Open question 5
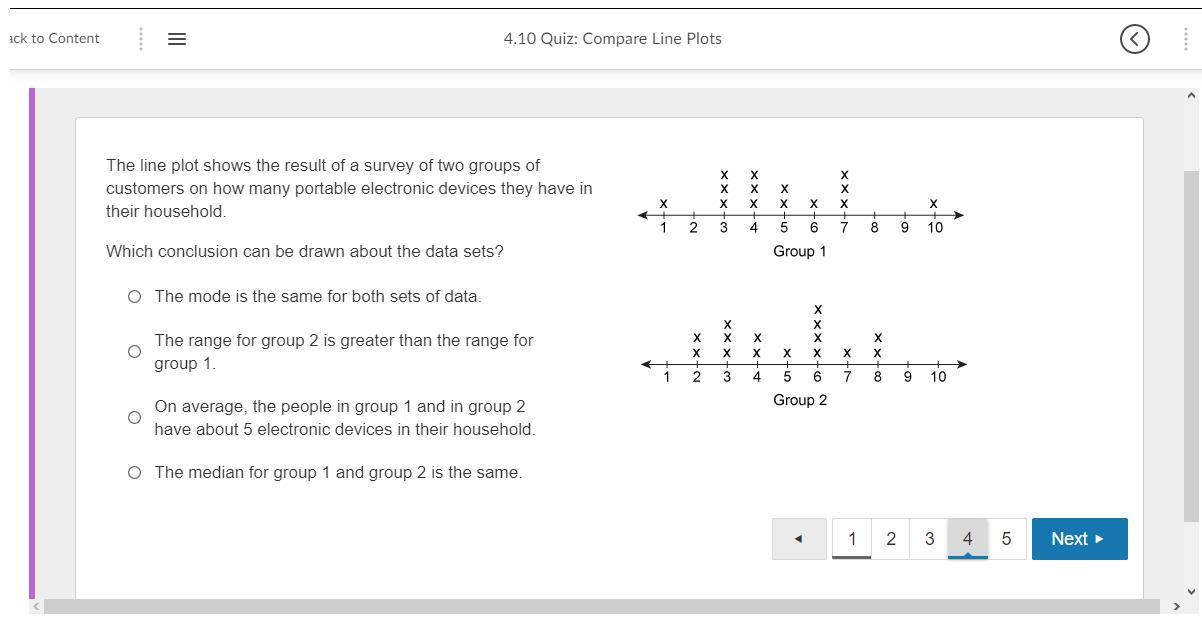This screenshot has height=620, width=1202. (1006, 539)
